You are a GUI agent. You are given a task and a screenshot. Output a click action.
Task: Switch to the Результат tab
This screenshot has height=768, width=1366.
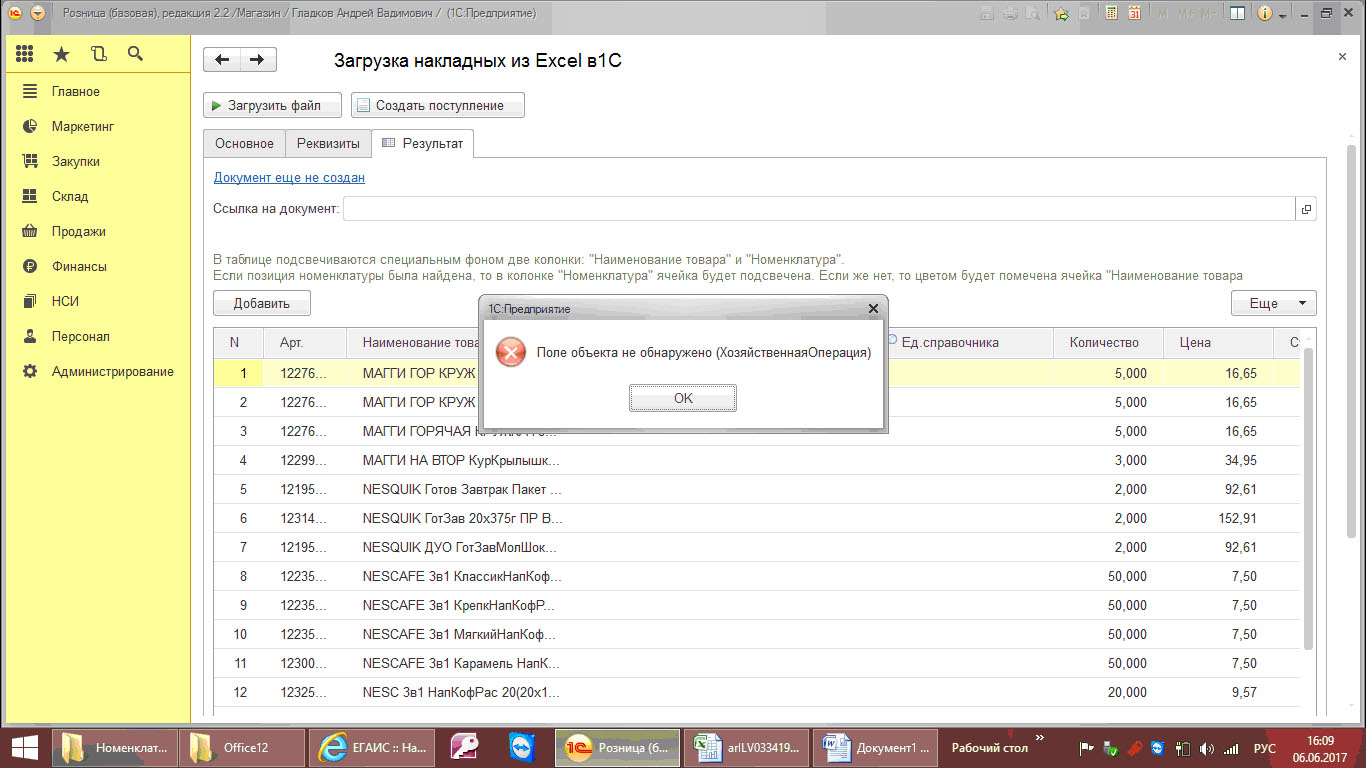423,143
